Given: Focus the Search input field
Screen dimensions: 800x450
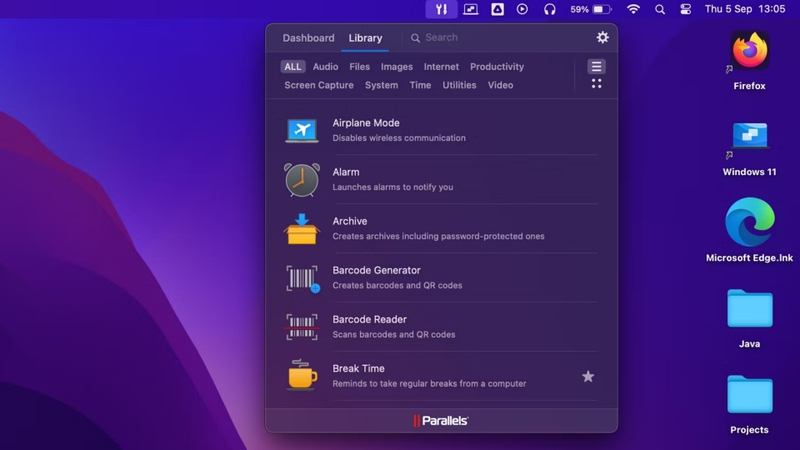Looking at the screenshot, I should 500,38.
